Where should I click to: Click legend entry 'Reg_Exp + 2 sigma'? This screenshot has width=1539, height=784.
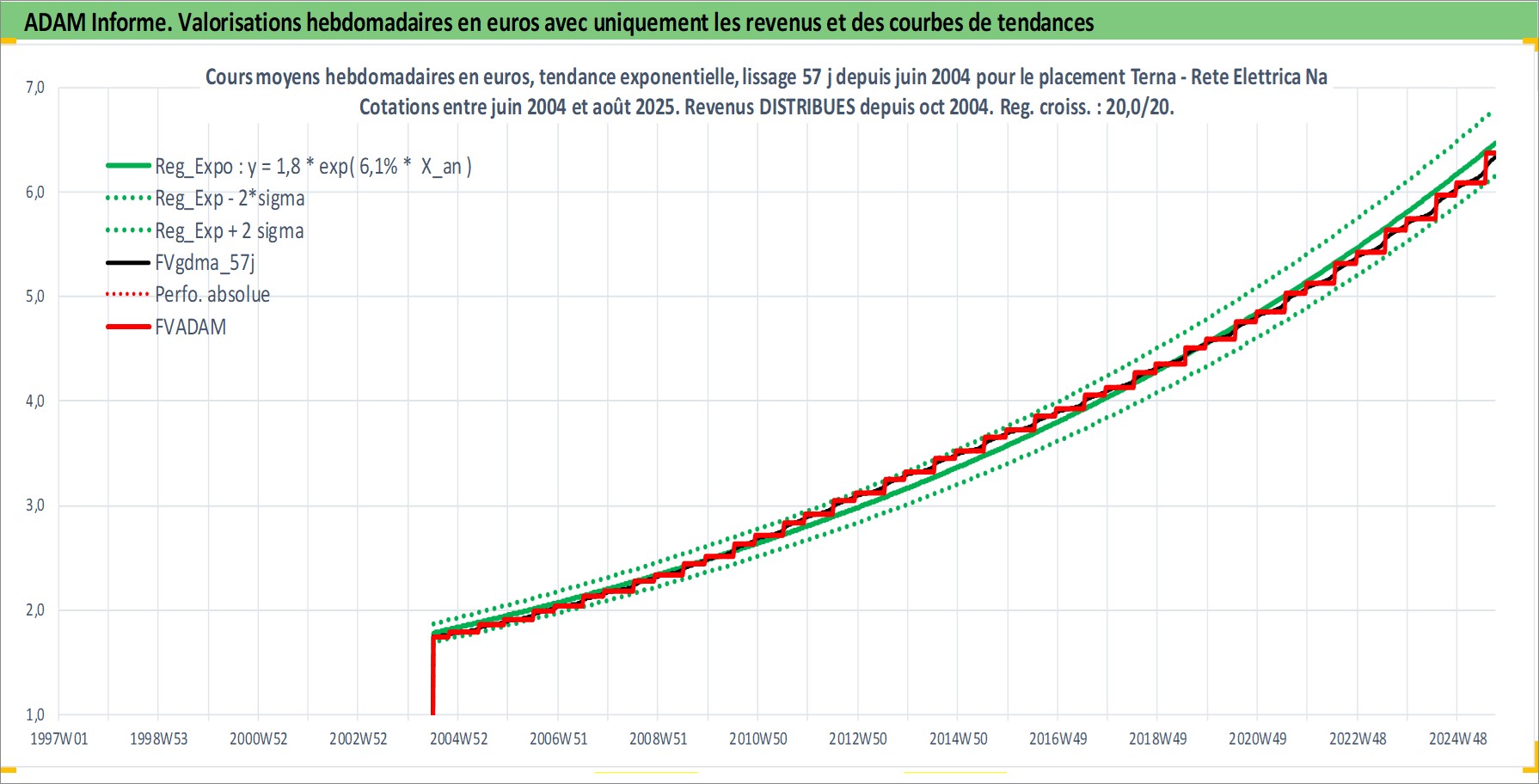(229, 231)
